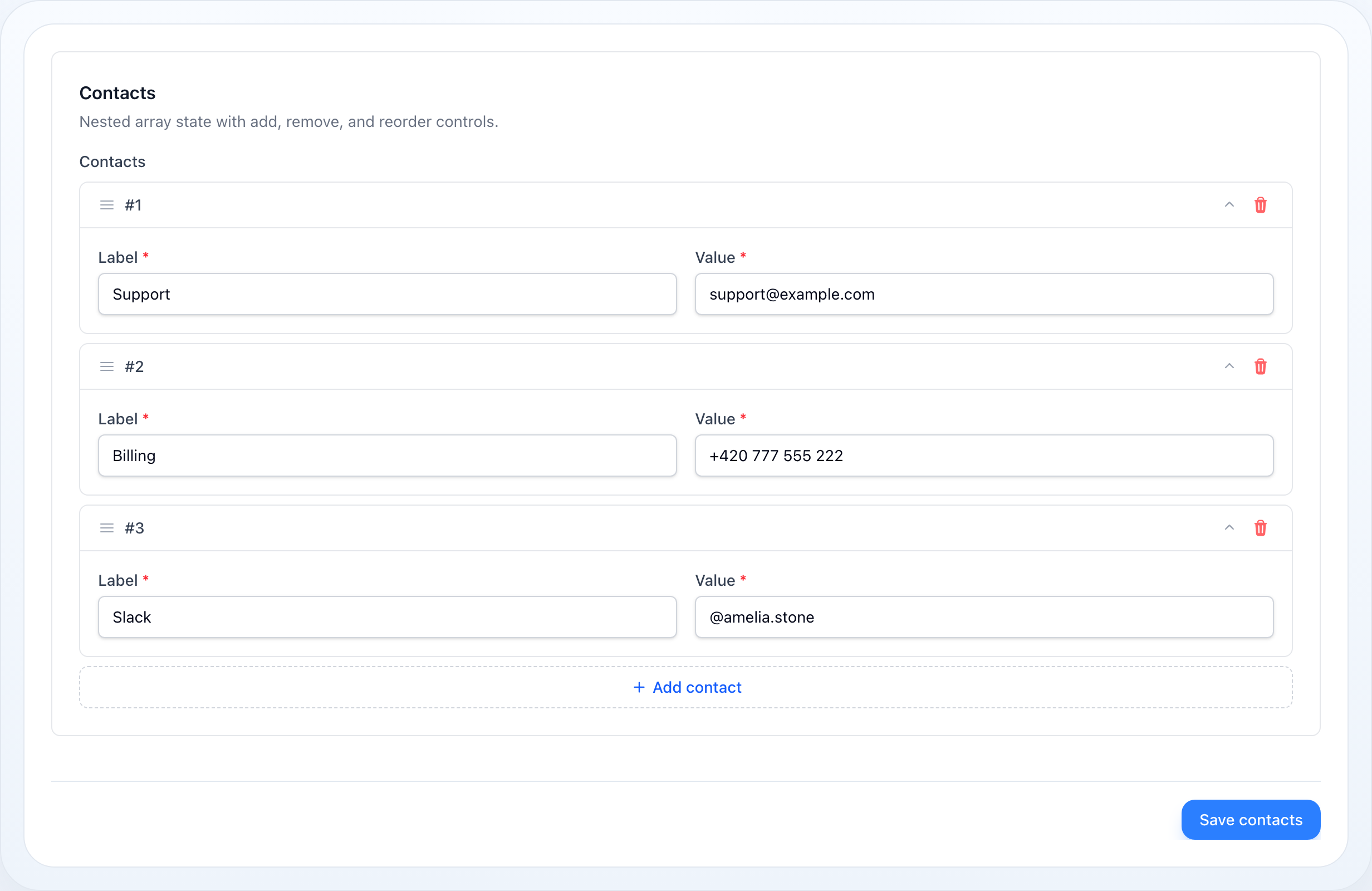1372x891 pixels.
Task: Grab the drag handle of contact #1
Action: click(107, 205)
